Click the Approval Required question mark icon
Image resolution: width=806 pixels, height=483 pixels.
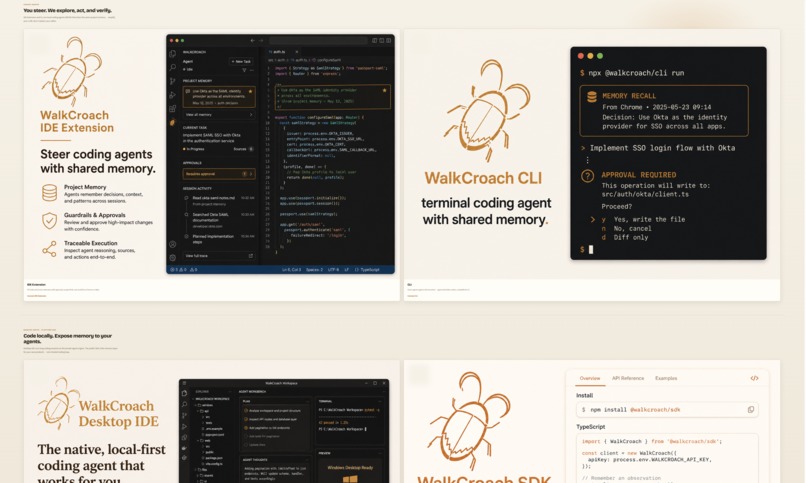[x=587, y=176]
